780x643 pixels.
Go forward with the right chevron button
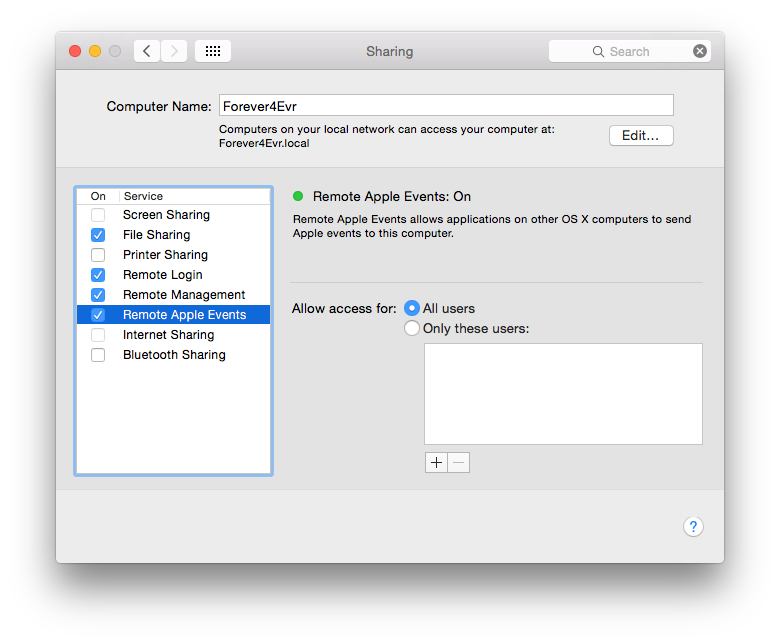(174, 51)
